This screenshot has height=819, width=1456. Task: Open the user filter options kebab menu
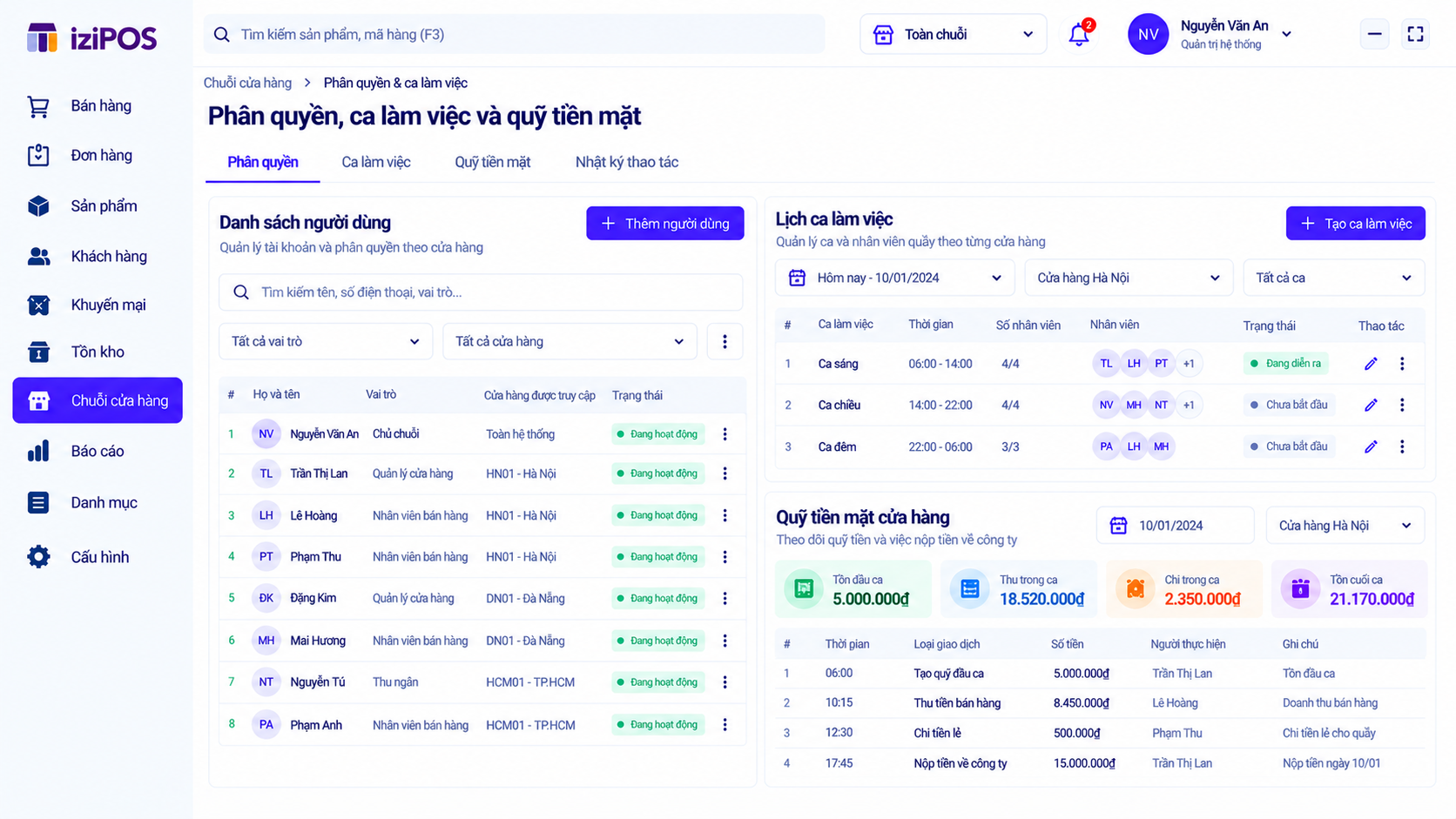pyautogui.click(x=725, y=342)
